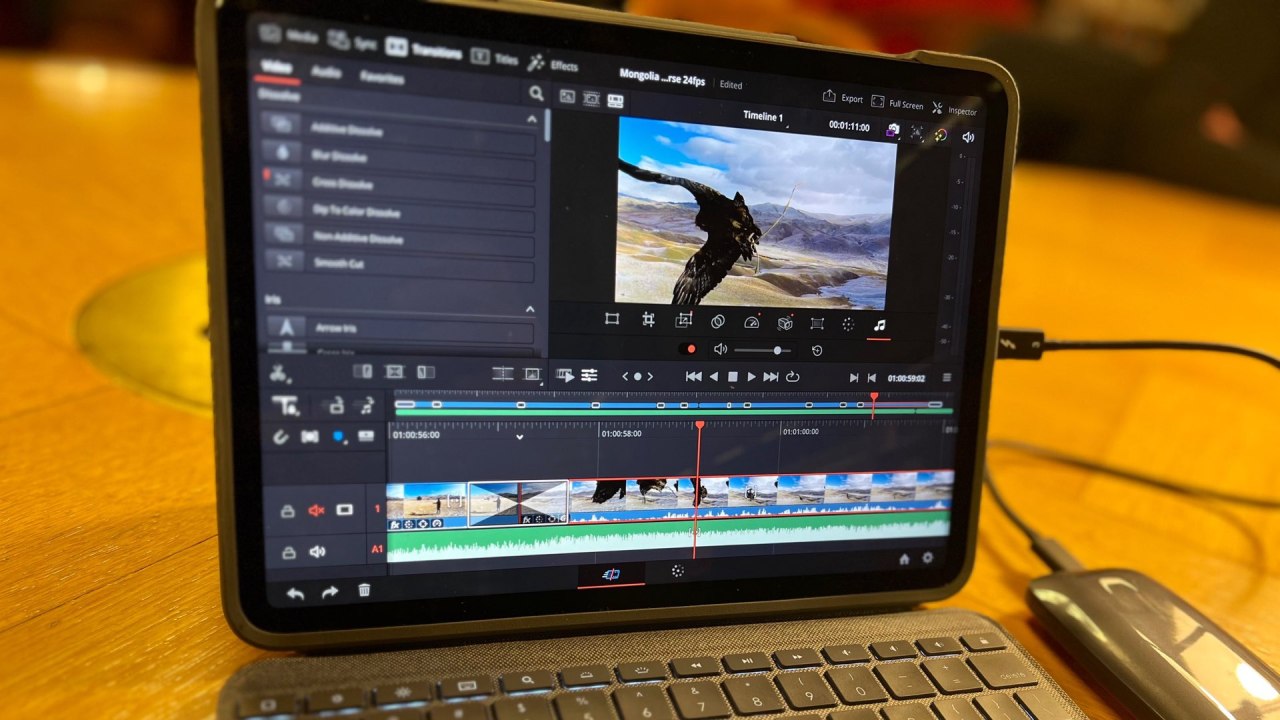
Task: Mute audio track A1 speaker
Action: coord(317,551)
